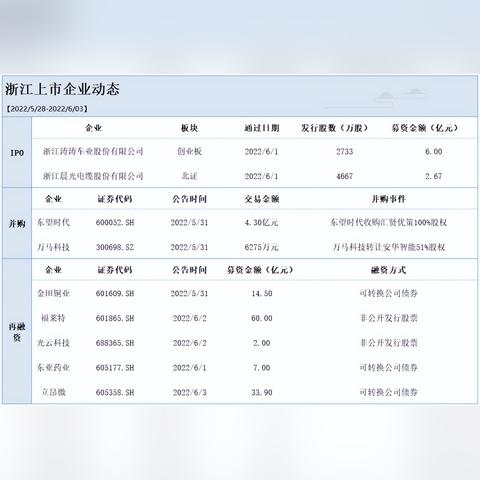Click the stock code 605177.SH
Viewport: 480px width, 480px height.
(x=115, y=368)
